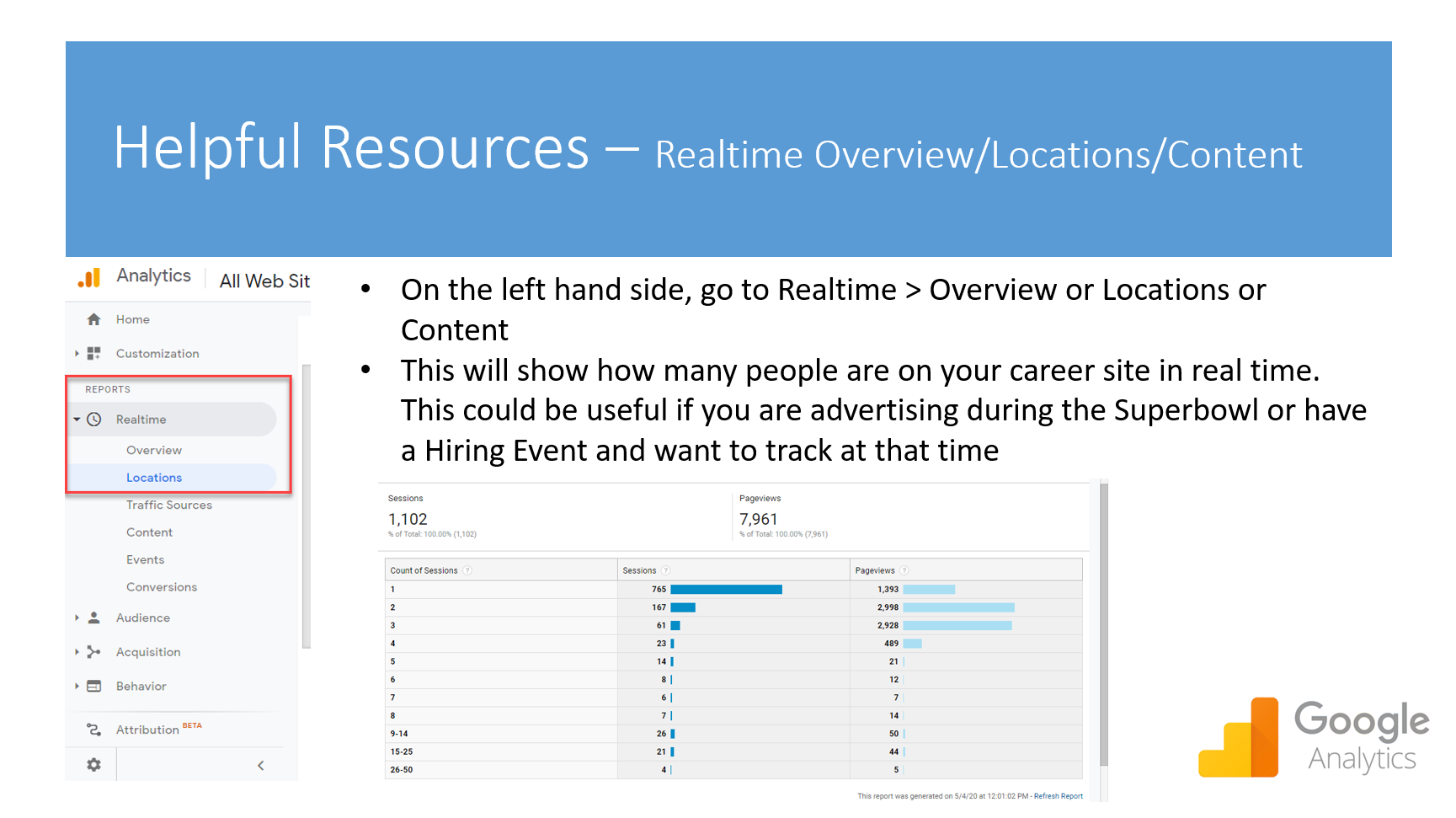Open the Attribution BETA section icon
The image size is (1456, 818).
93,729
